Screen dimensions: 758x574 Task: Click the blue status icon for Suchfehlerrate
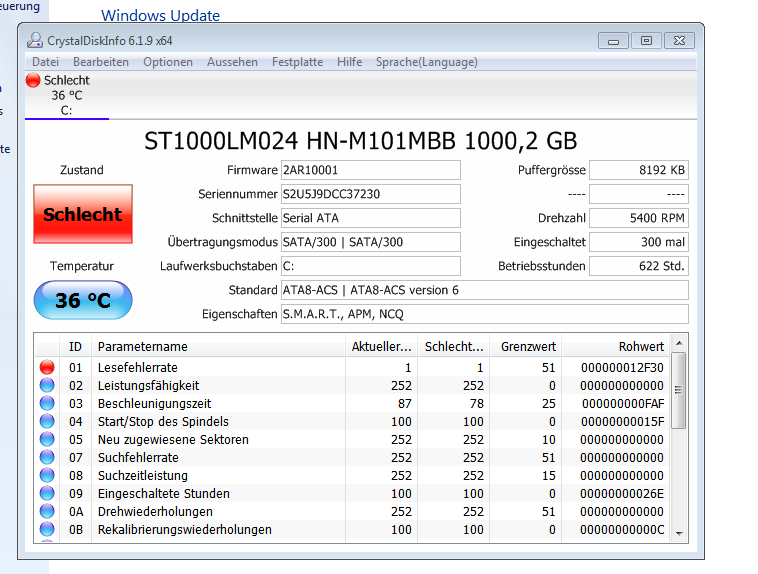coord(47,457)
